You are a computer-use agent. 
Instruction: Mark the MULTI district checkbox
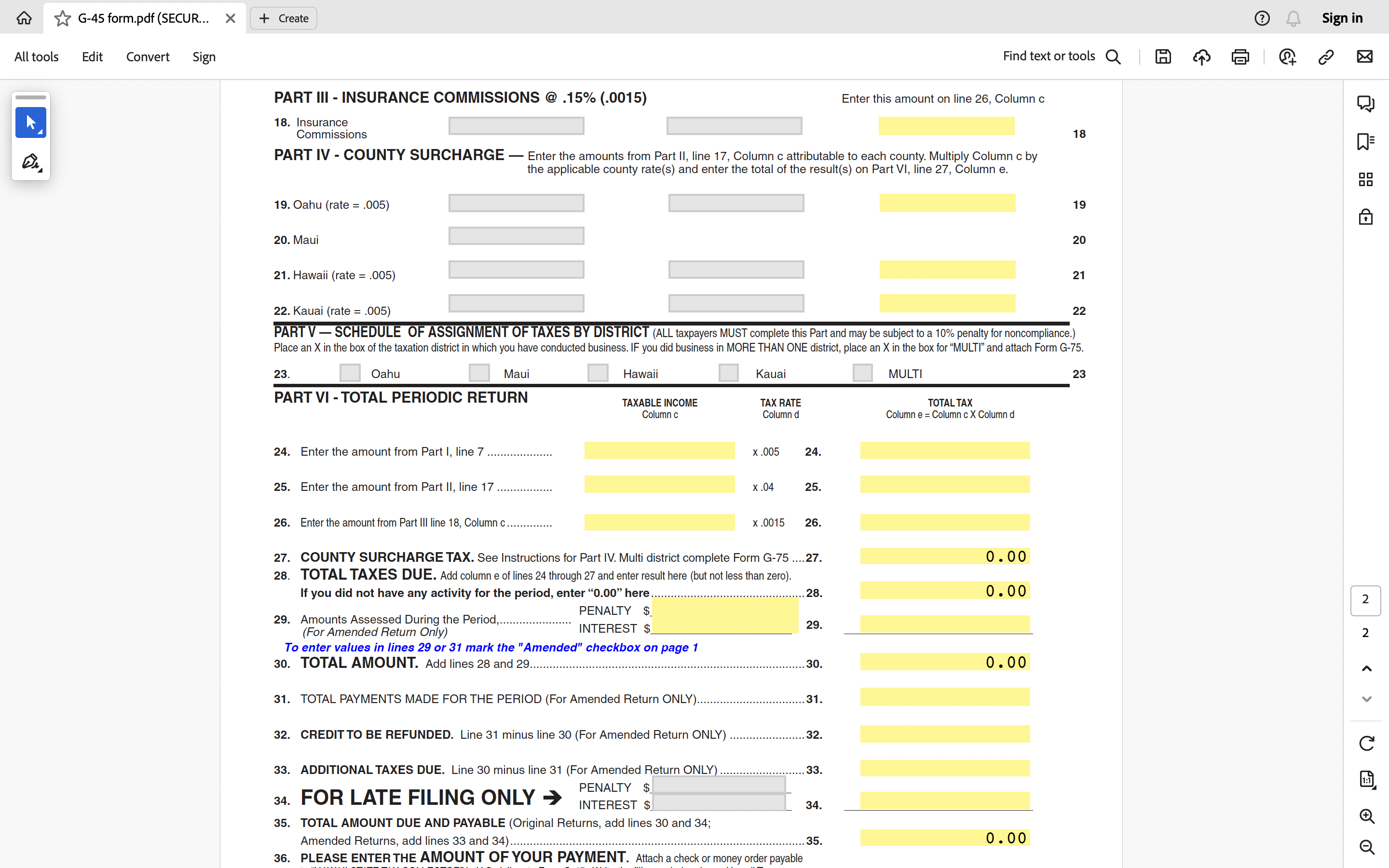pos(862,373)
